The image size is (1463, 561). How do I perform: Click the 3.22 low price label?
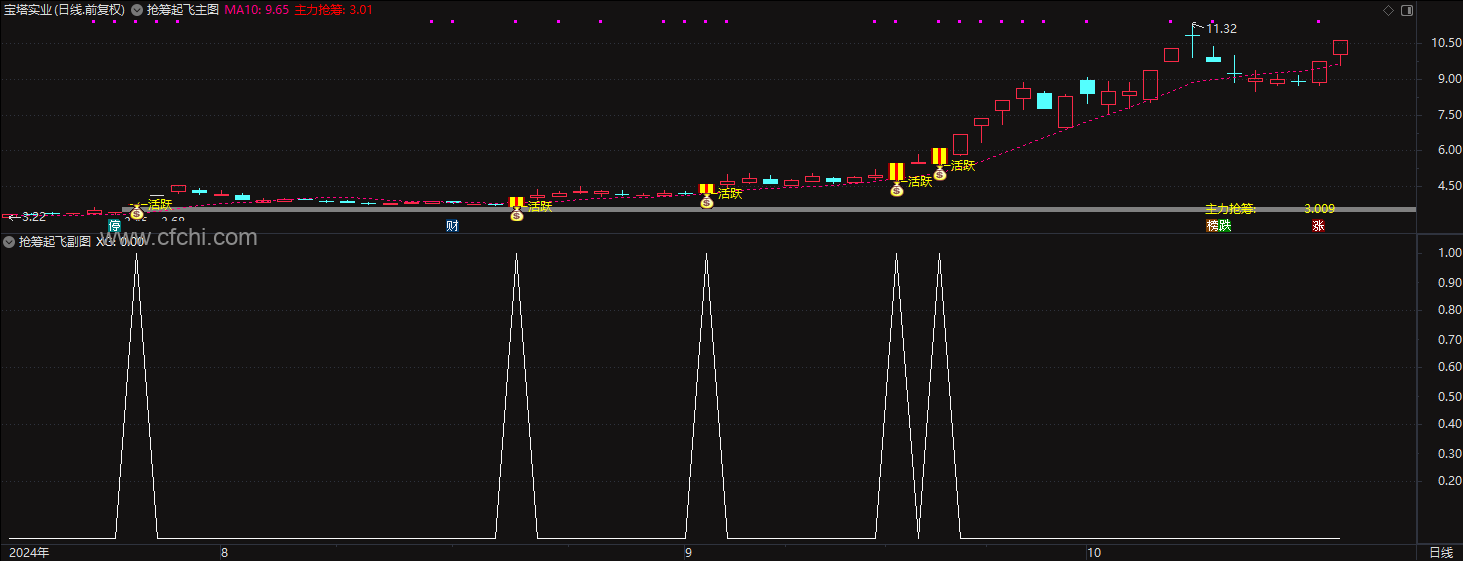tap(33, 216)
